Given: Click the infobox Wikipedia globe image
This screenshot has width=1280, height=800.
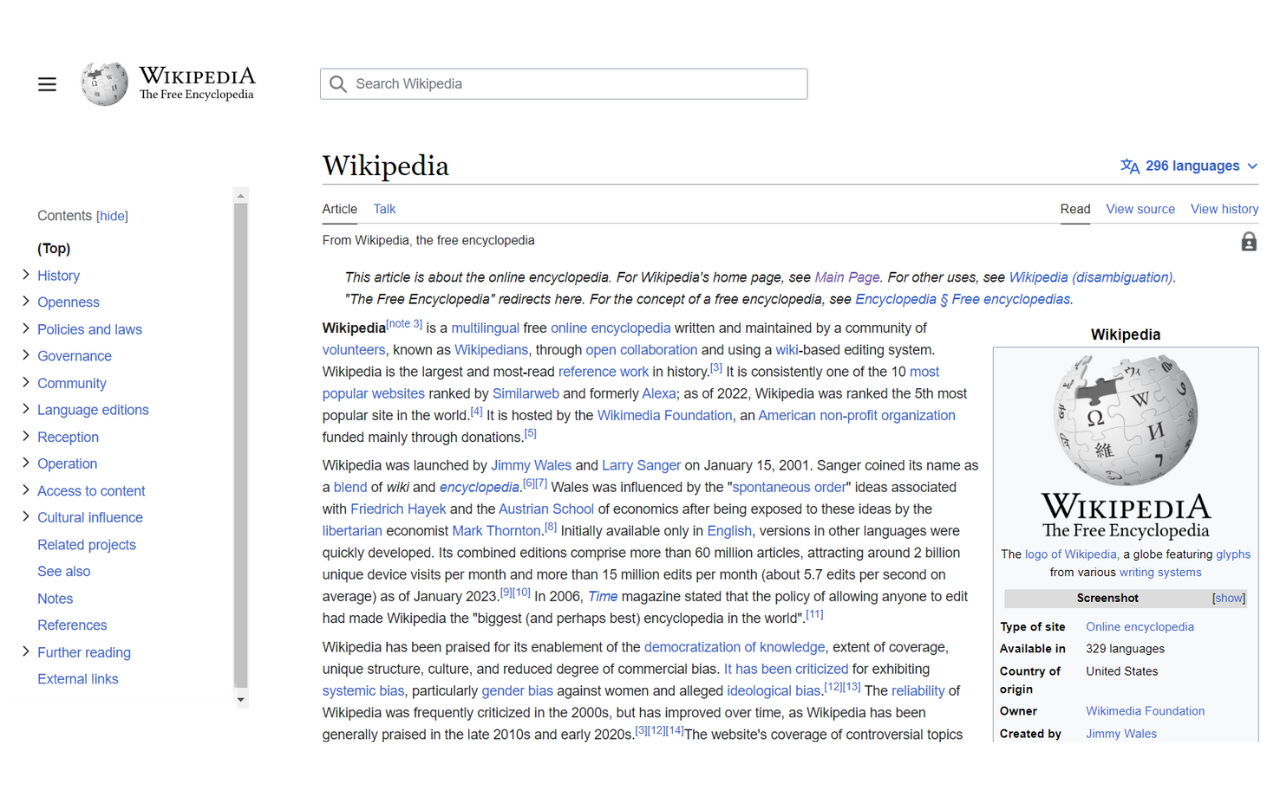Looking at the screenshot, I should pos(1125,420).
